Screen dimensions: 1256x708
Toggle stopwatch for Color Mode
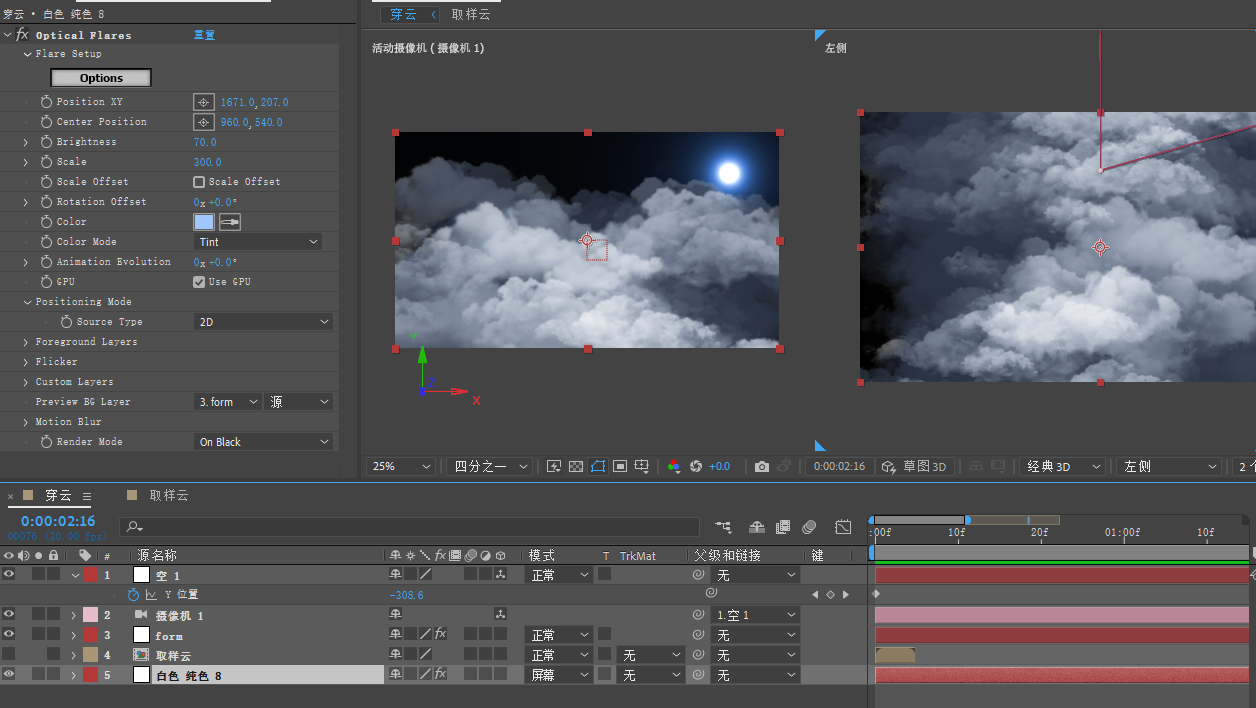46,242
